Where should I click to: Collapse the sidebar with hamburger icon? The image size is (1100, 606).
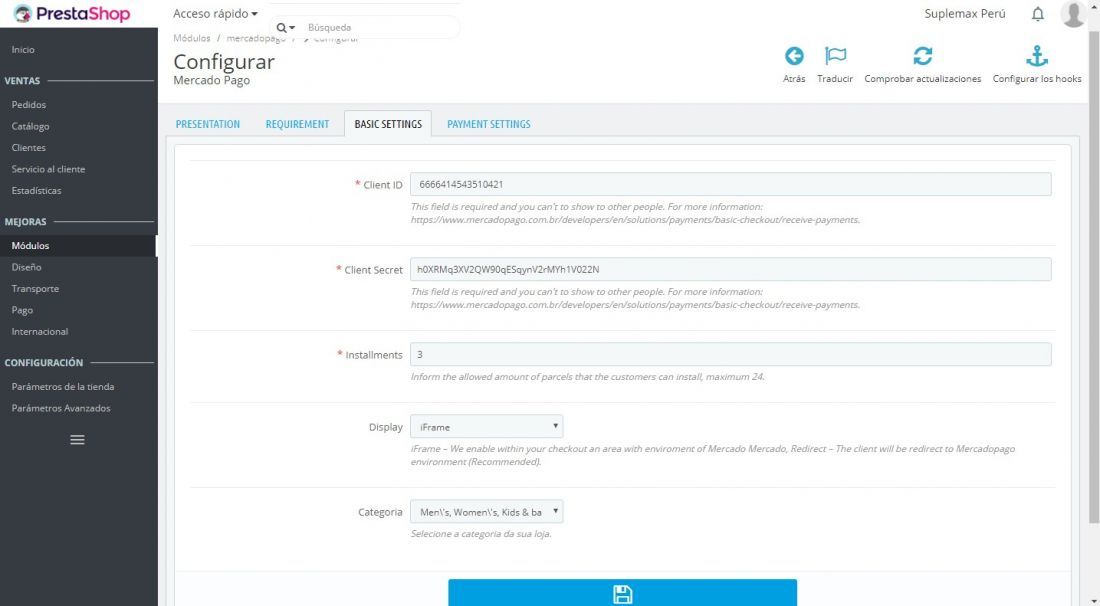coord(77,440)
